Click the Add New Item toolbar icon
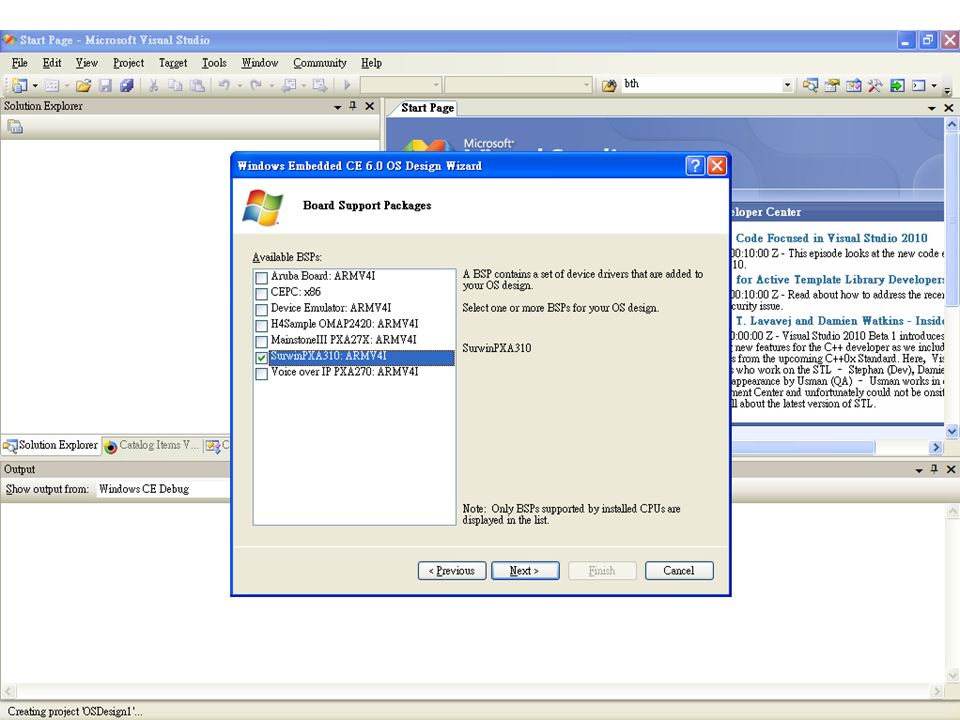Screen dimensions: 960x720 tap(52, 85)
